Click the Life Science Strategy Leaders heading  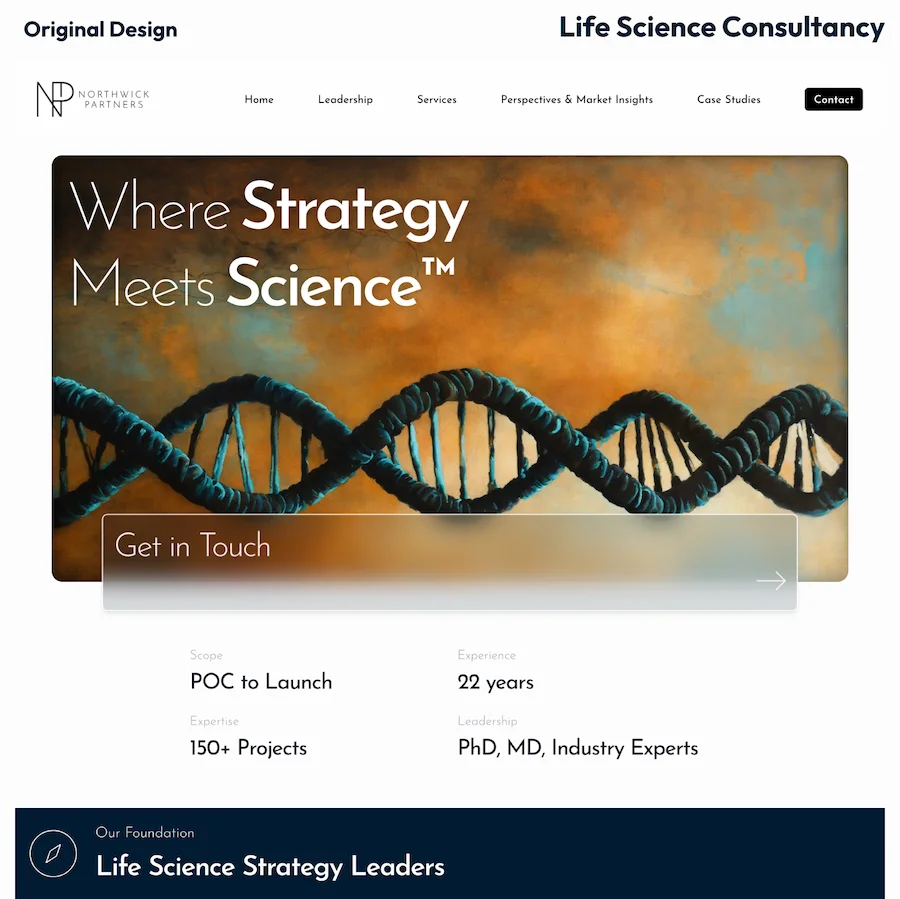click(x=270, y=866)
